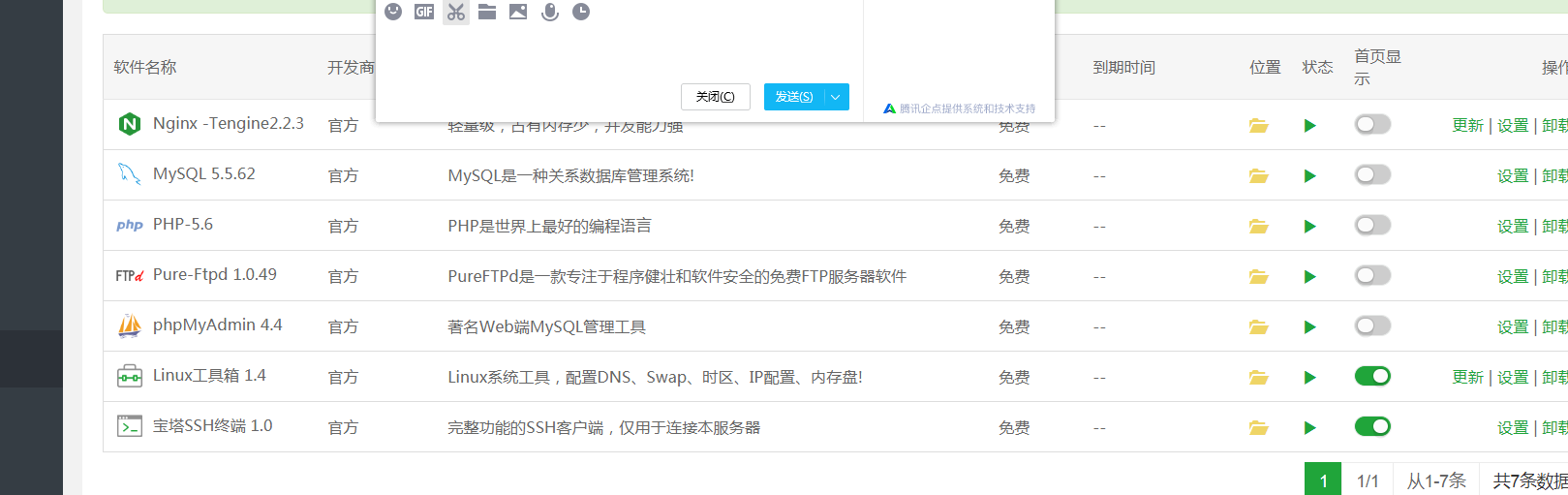Image resolution: width=1568 pixels, height=495 pixels.
Task: Open the send file folder icon
Action: (x=487, y=12)
